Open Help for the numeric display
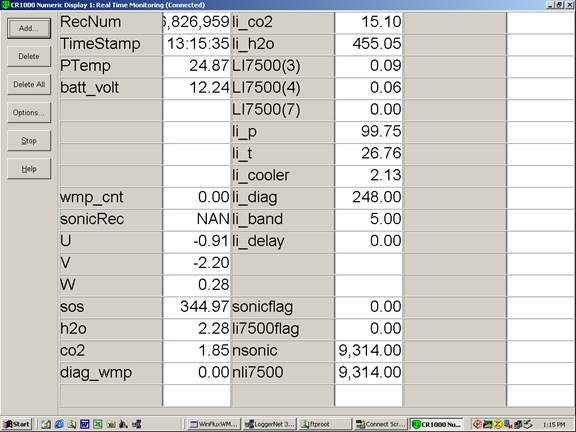 pos(29,169)
